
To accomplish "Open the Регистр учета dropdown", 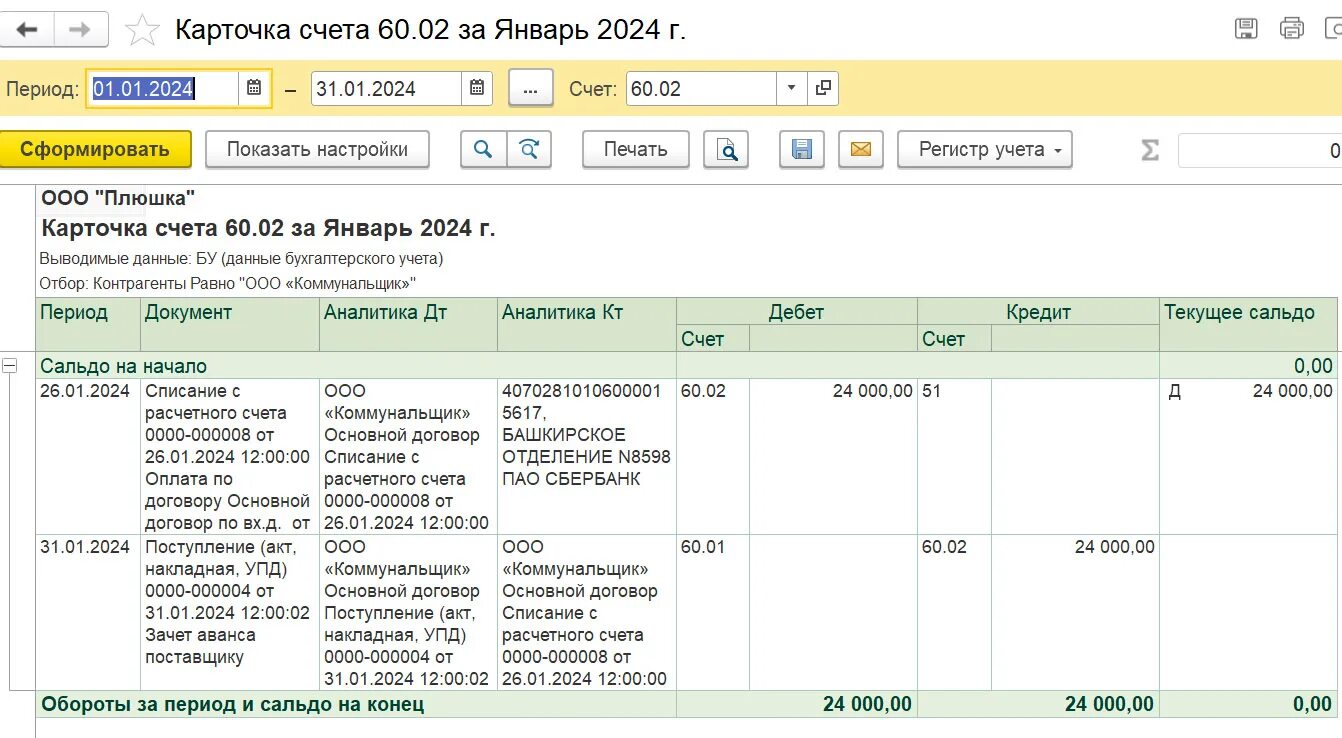I will click(985, 150).
